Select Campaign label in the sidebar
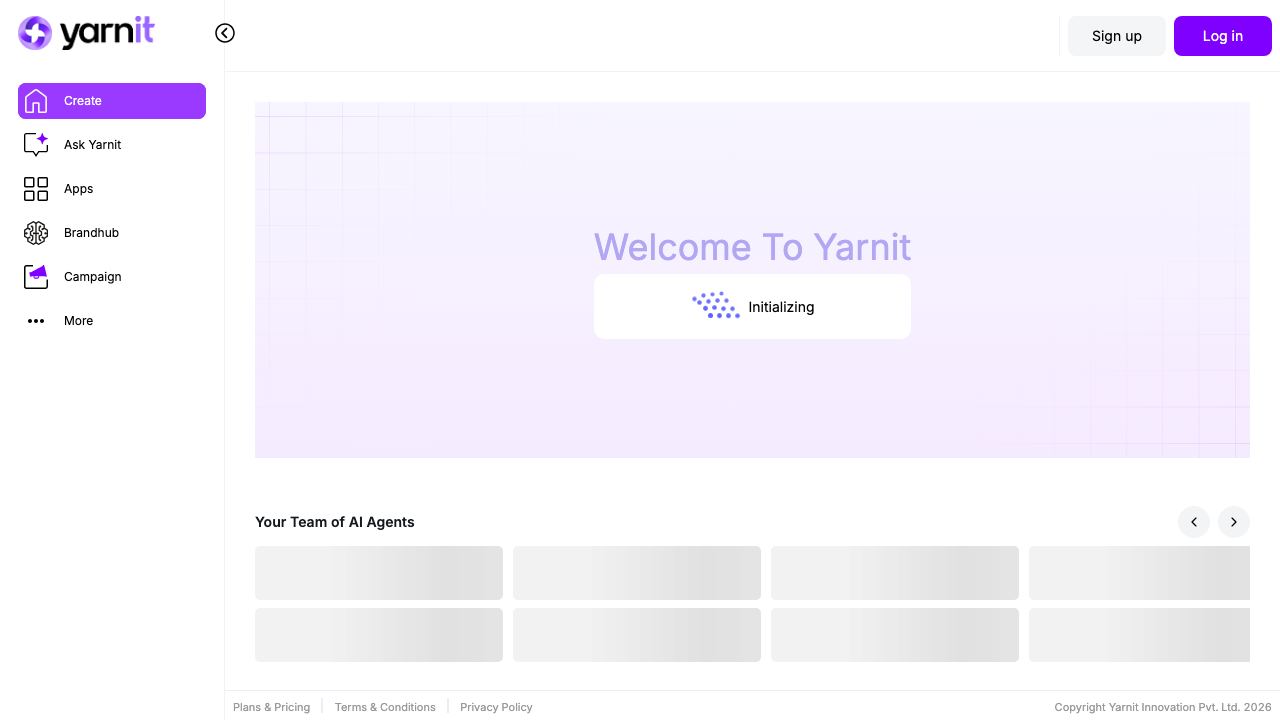The height and width of the screenshot is (720, 1280). click(92, 277)
